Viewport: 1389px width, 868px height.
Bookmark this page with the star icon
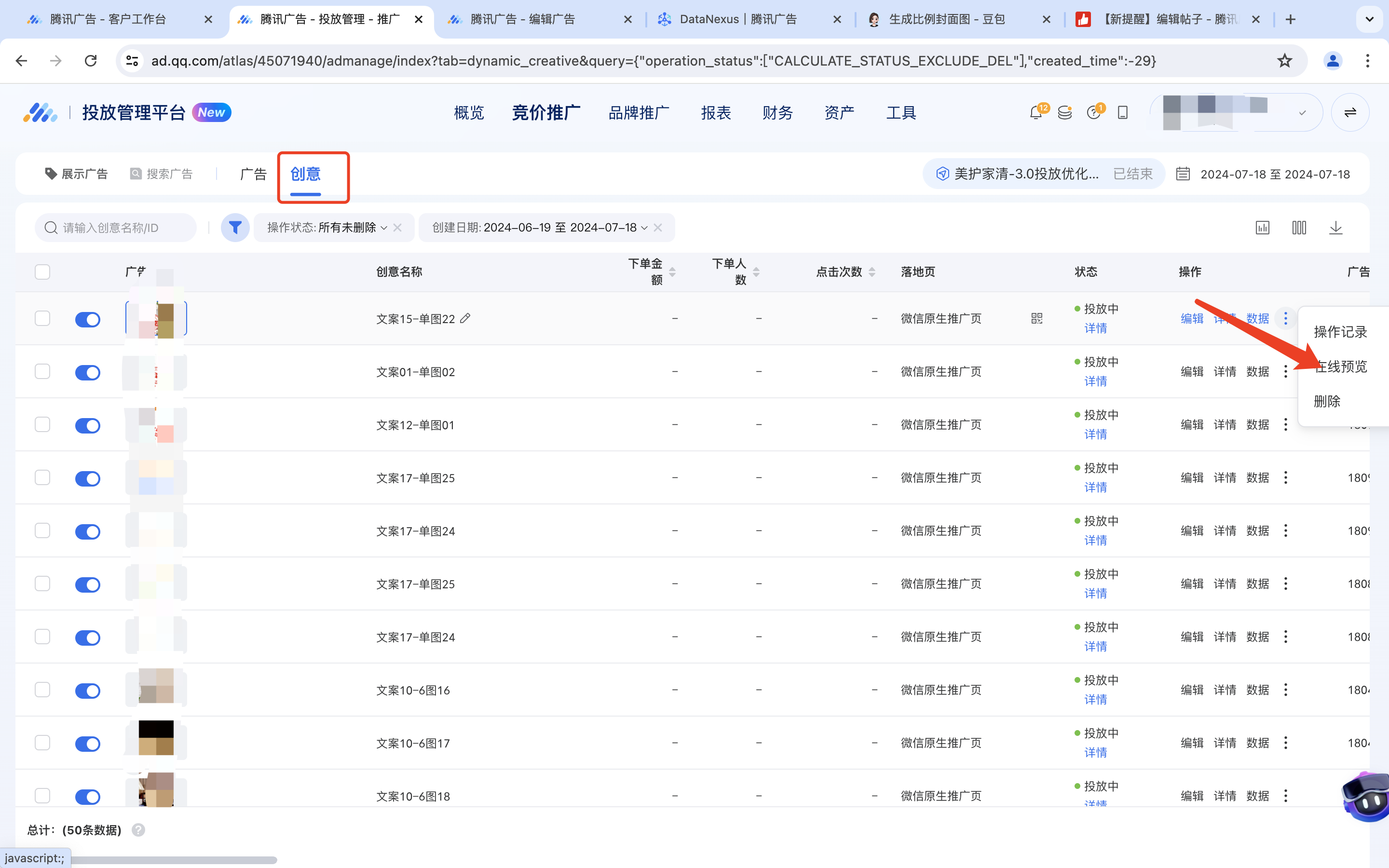(x=1284, y=61)
